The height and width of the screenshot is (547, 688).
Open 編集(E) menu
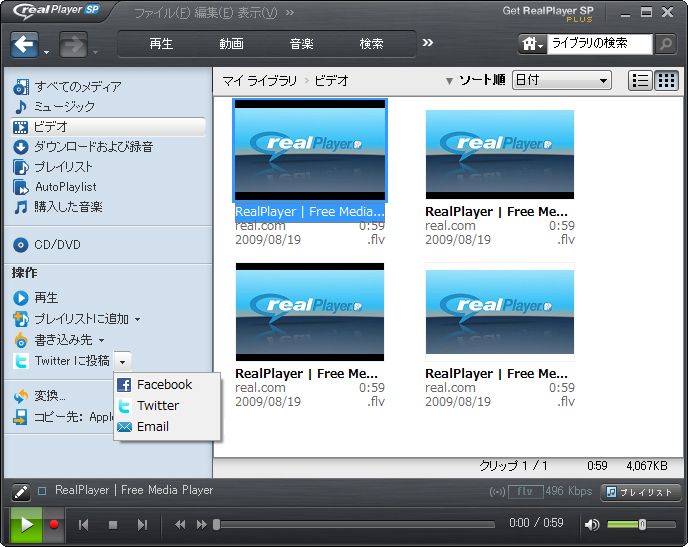tap(213, 13)
